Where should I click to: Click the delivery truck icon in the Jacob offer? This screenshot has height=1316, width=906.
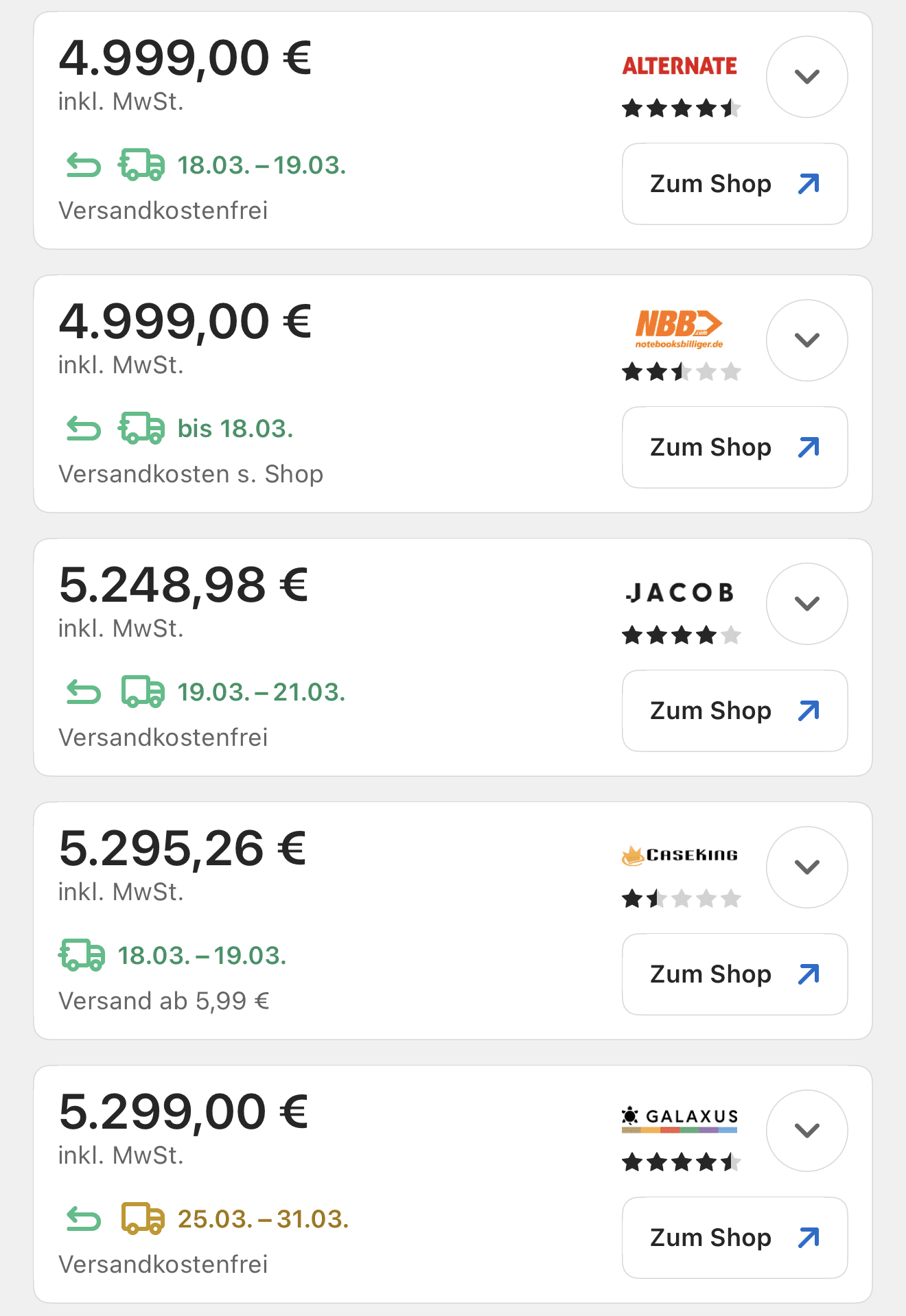point(143,692)
